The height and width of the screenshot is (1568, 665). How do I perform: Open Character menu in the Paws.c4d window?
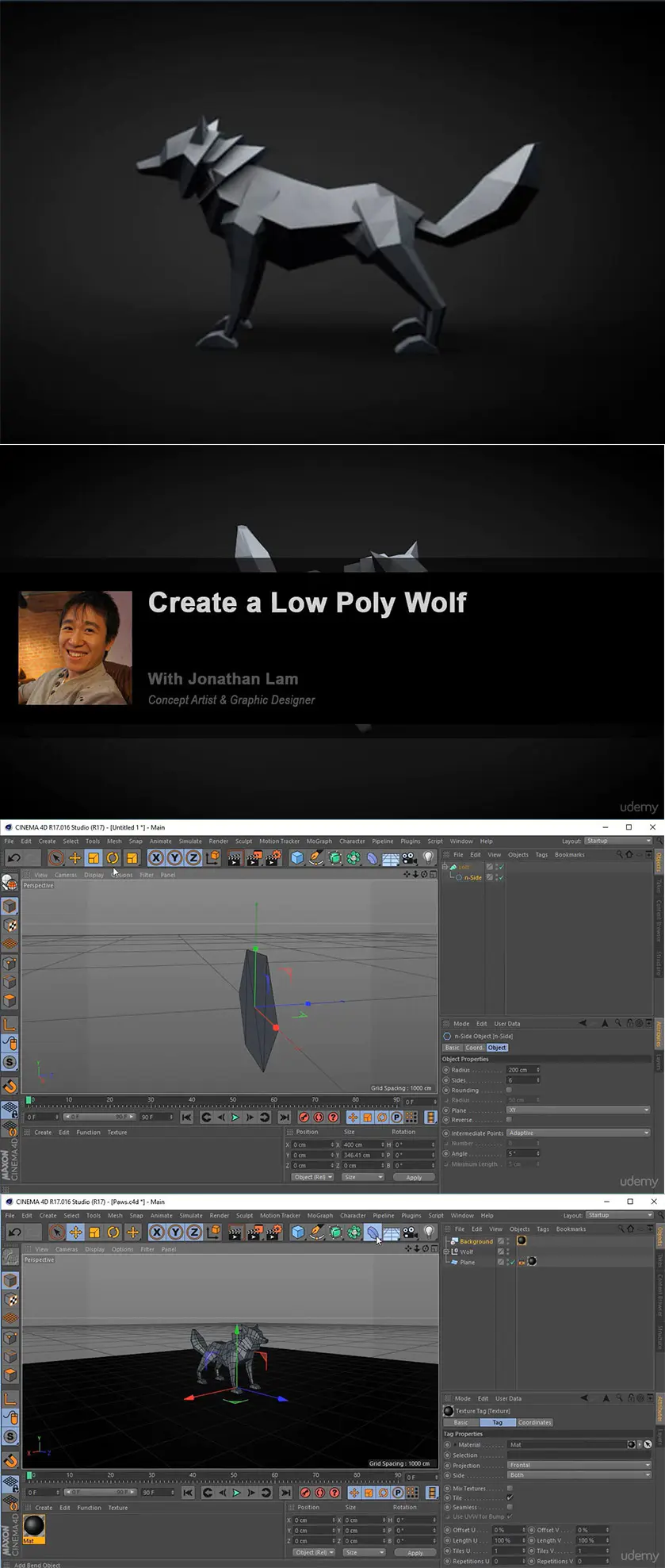point(354,1215)
